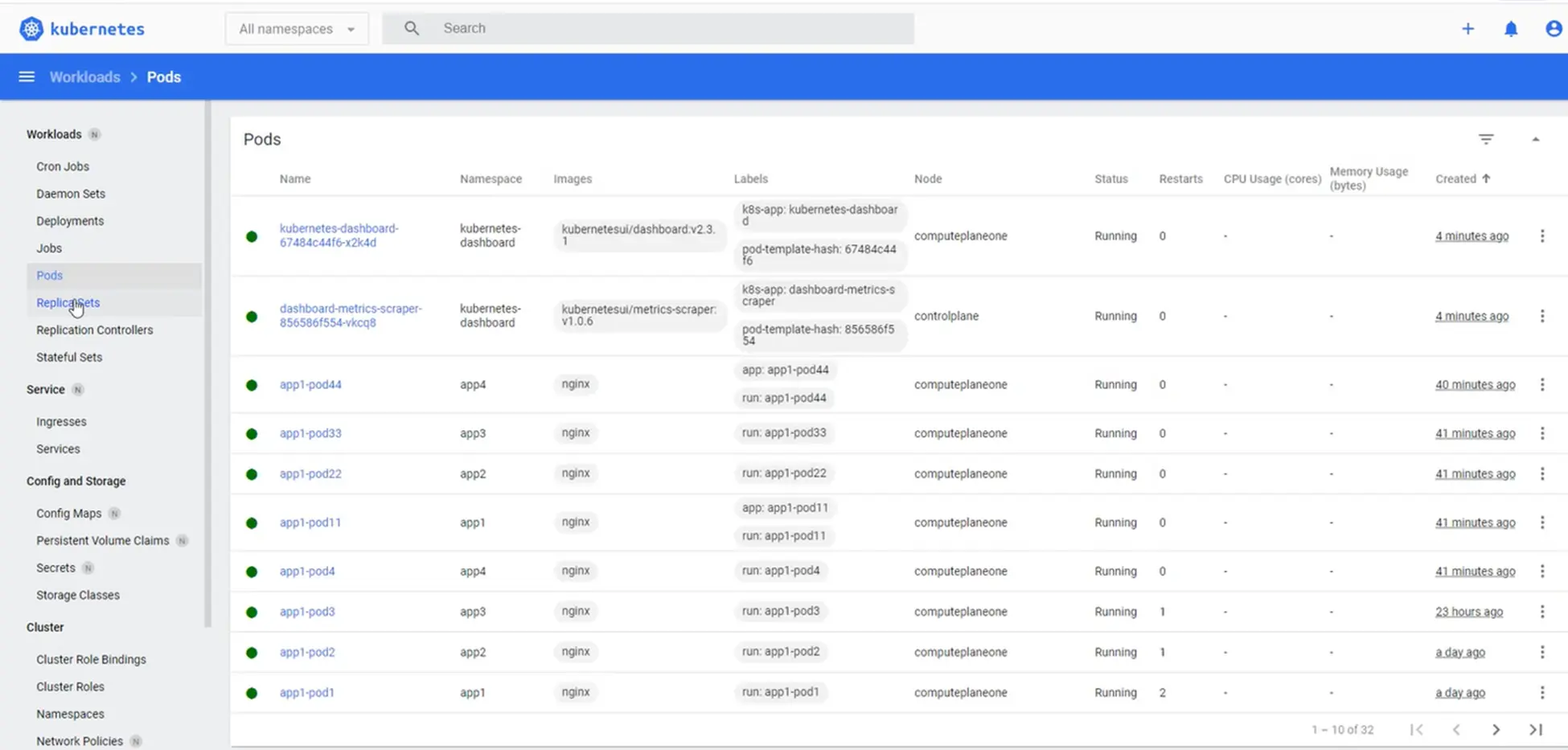Go to the next page of pods
1568x750 pixels.
1496,729
